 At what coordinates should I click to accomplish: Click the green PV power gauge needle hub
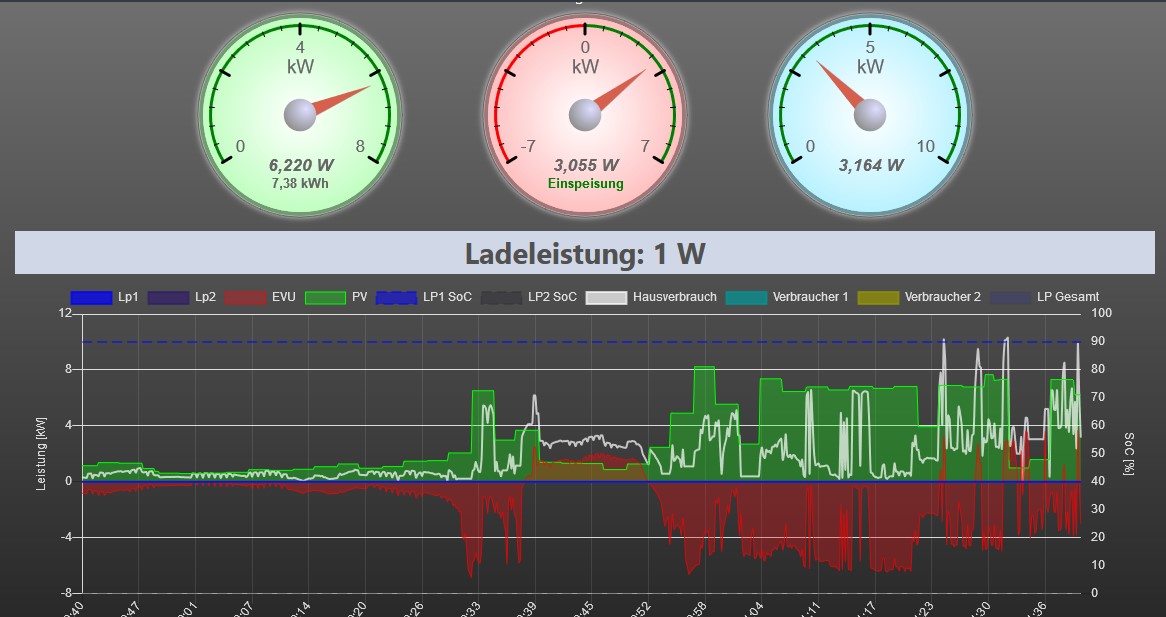299,115
